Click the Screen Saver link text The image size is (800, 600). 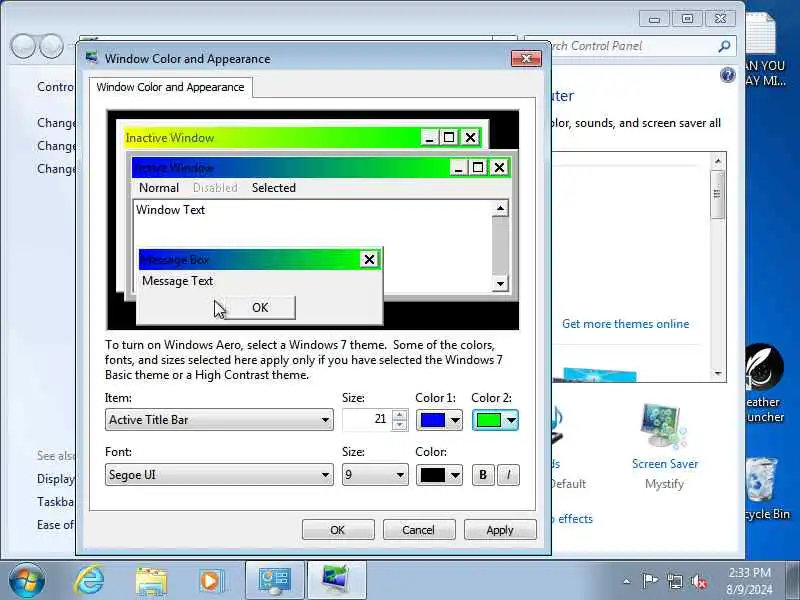(665, 464)
